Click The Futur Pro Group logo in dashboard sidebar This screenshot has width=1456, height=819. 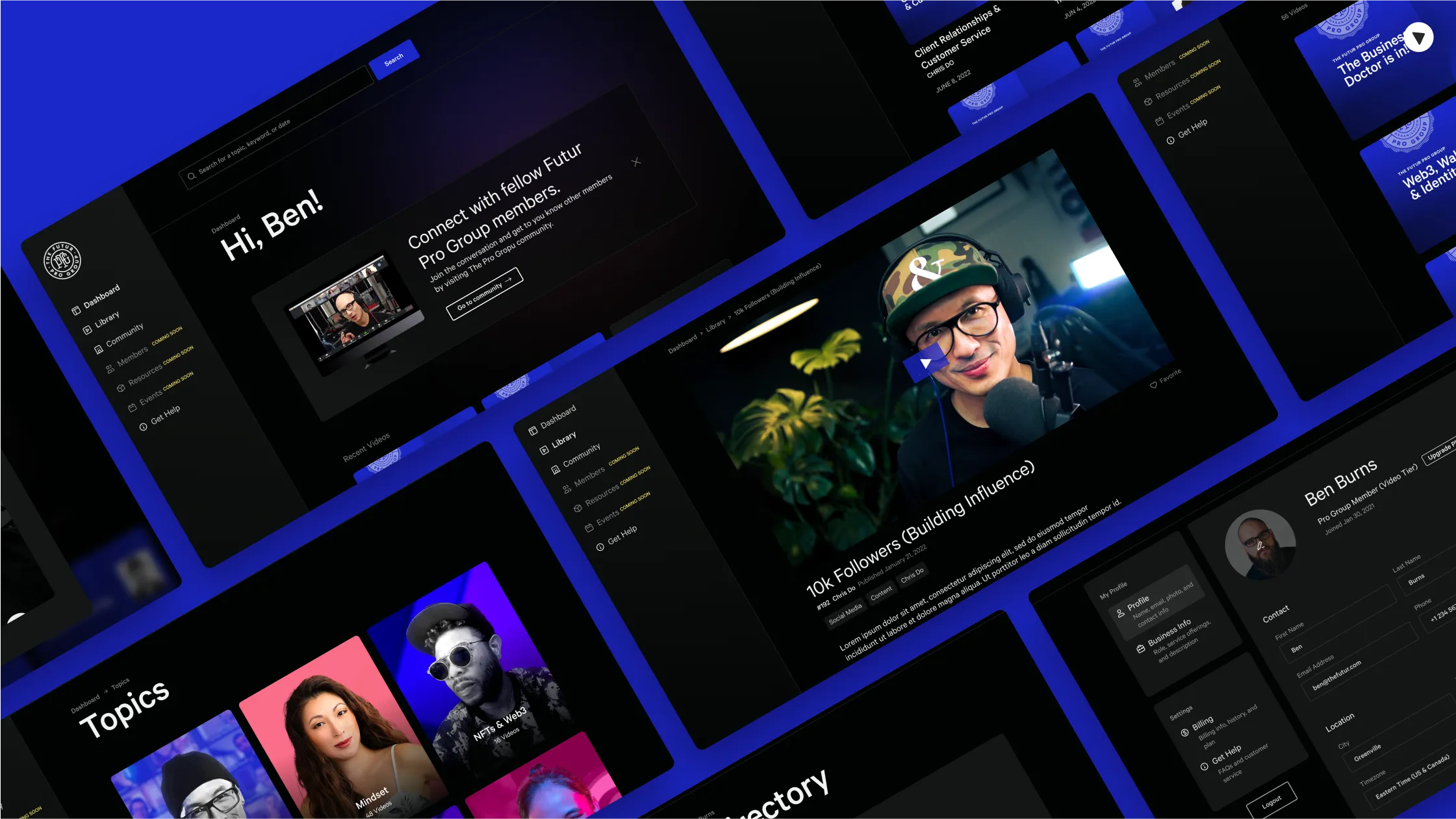[62, 260]
